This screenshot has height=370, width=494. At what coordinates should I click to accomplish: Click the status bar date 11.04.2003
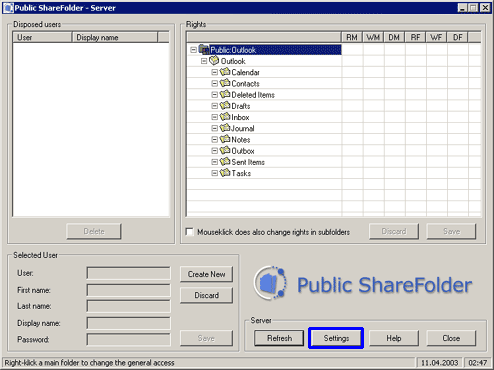(439, 363)
